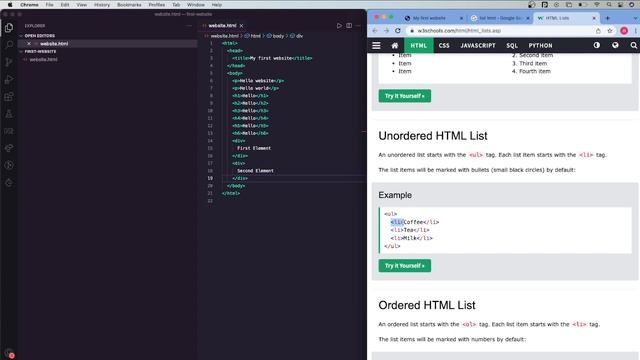The width and height of the screenshot is (640, 360).
Task: Click the website.html editor tab
Action: click(x=222, y=26)
